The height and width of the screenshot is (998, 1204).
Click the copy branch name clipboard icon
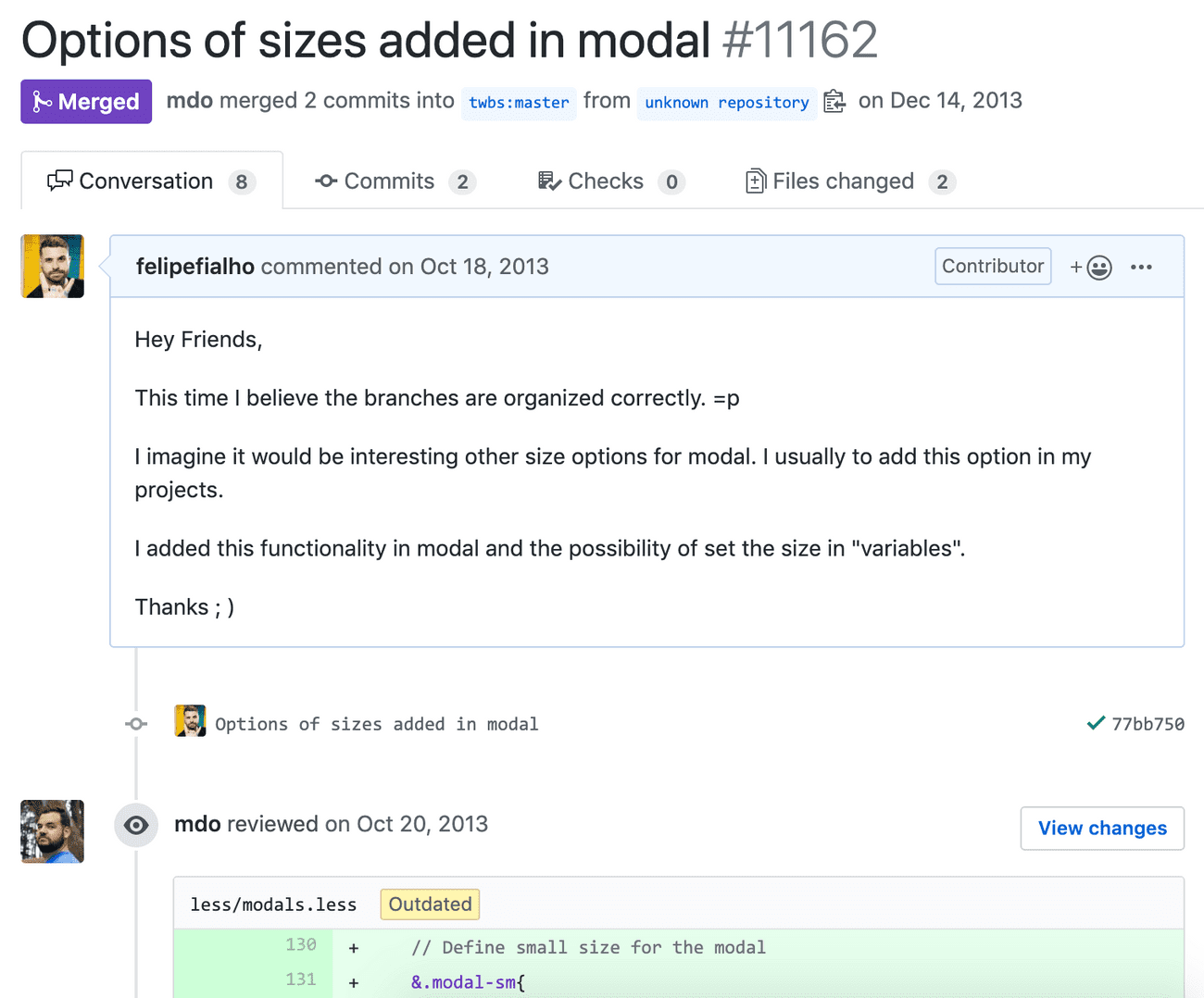tap(834, 102)
